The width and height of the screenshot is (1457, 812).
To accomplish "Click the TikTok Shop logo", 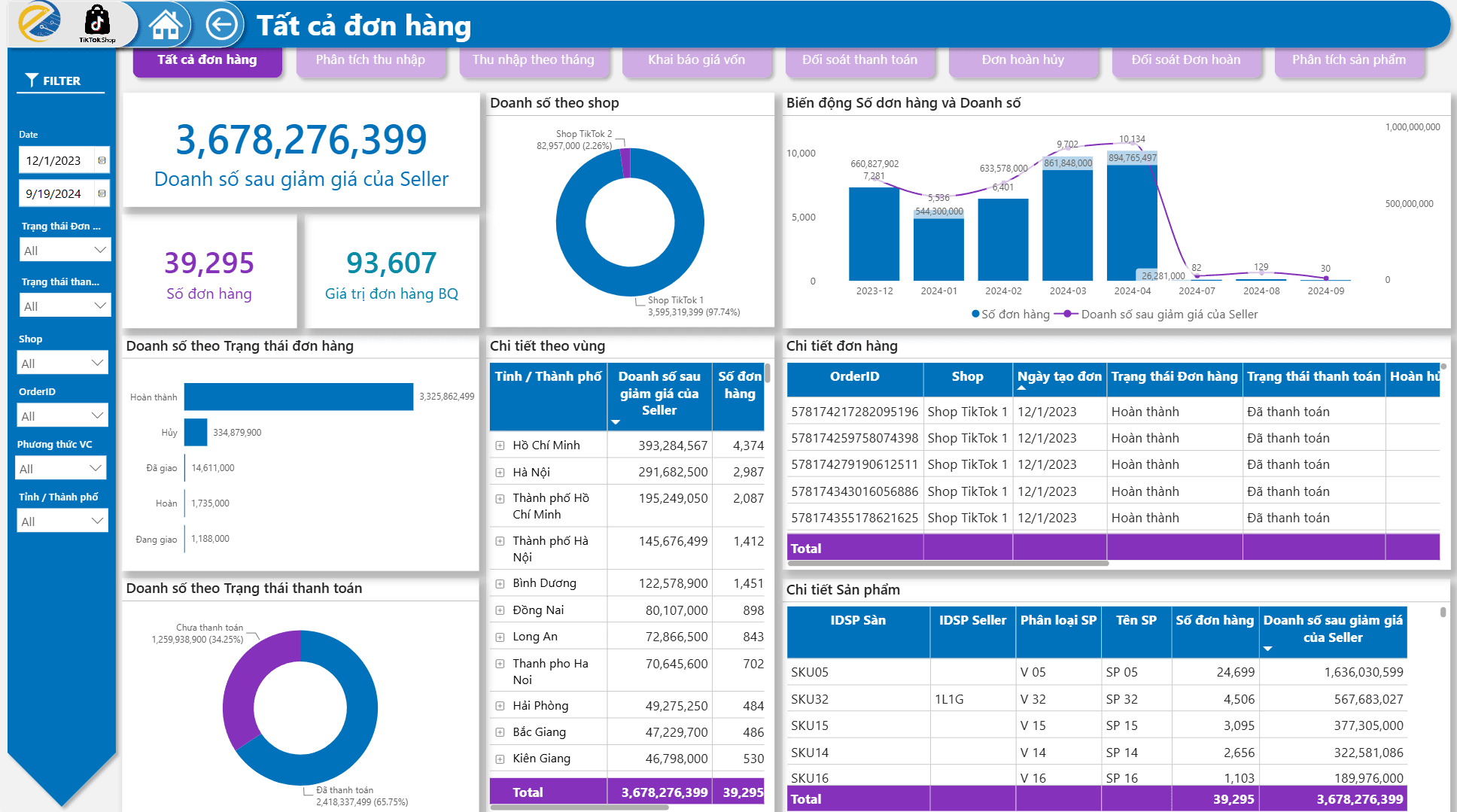I will (x=97, y=24).
